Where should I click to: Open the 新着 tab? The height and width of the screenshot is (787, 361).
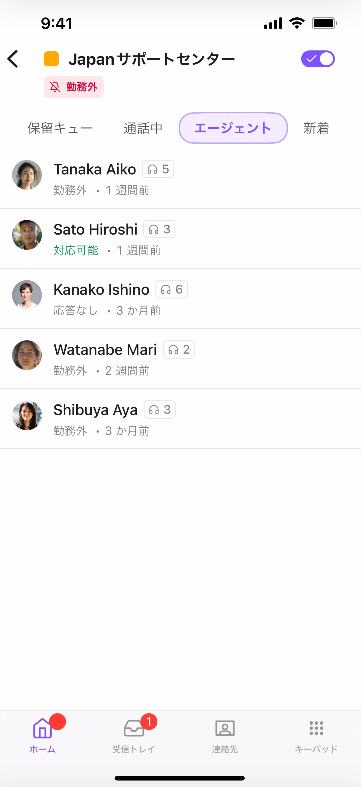click(316, 128)
